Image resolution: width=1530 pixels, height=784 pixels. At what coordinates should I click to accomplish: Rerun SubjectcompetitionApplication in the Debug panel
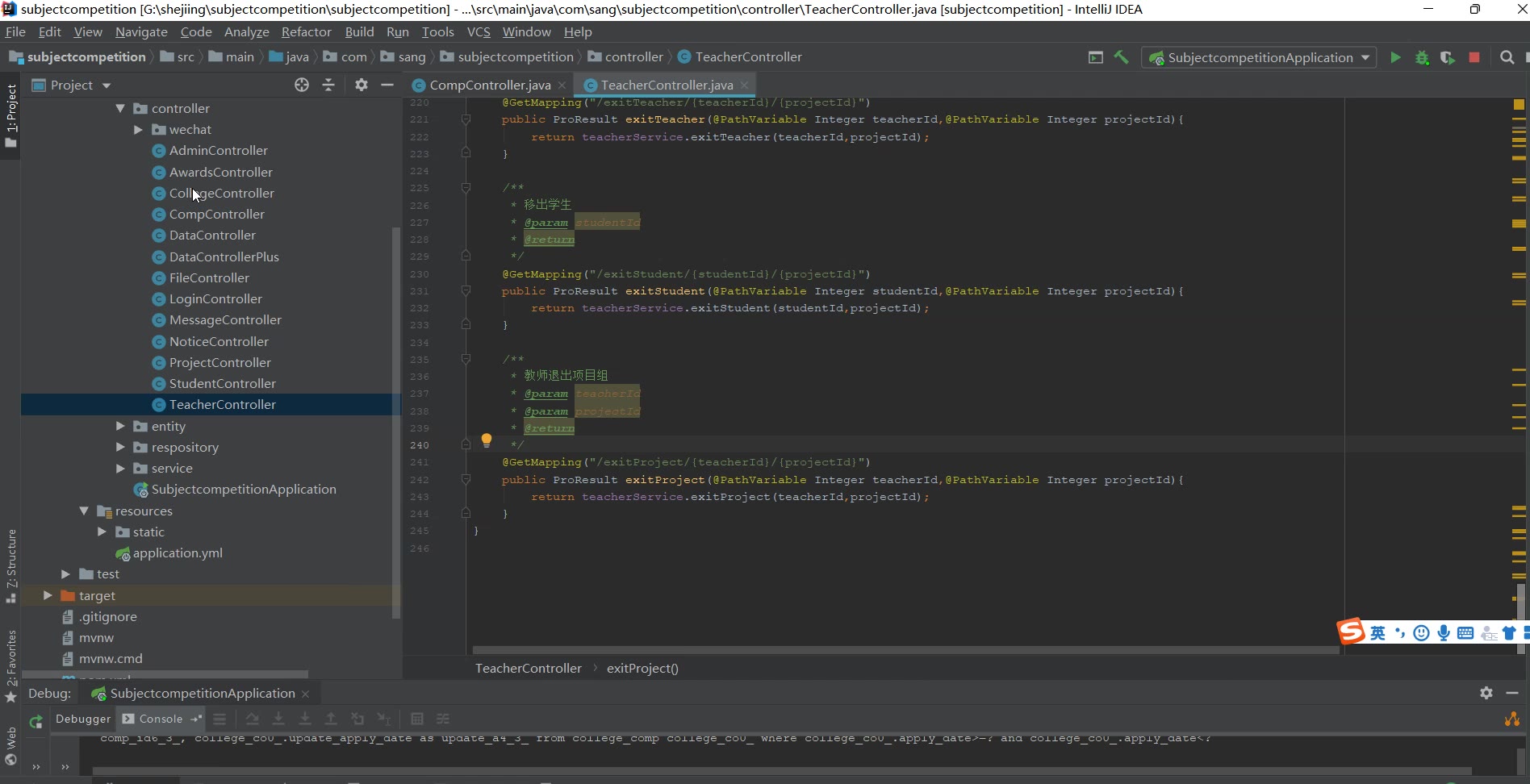pyautogui.click(x=36, y=722)
